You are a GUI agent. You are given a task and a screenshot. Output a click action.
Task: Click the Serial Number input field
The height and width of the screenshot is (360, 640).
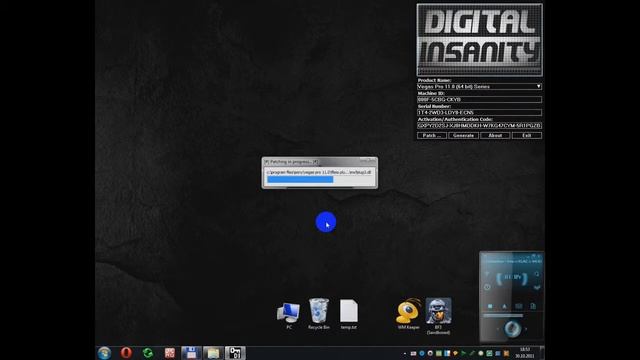(479, 112)
